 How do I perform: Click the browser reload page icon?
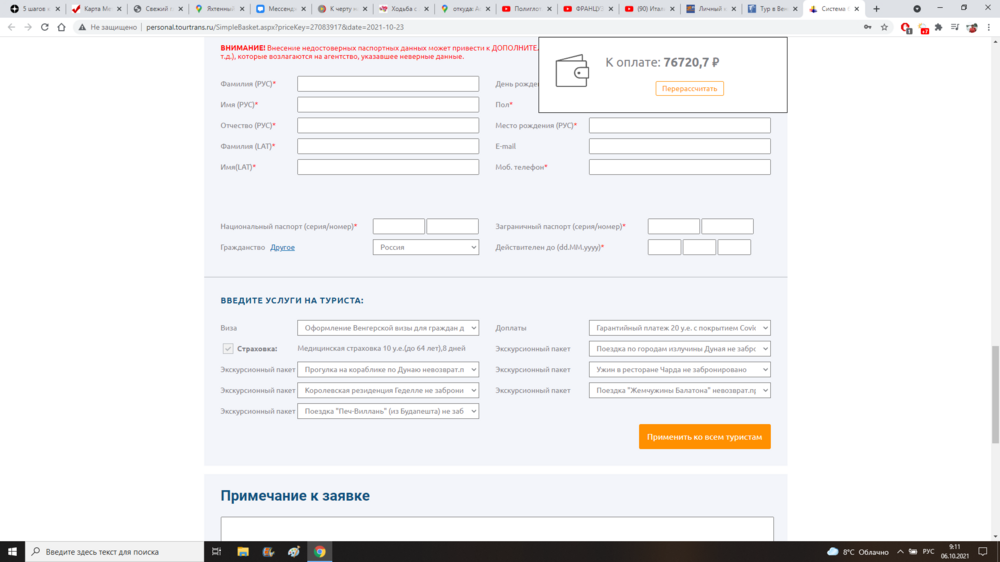coord(45,27)
